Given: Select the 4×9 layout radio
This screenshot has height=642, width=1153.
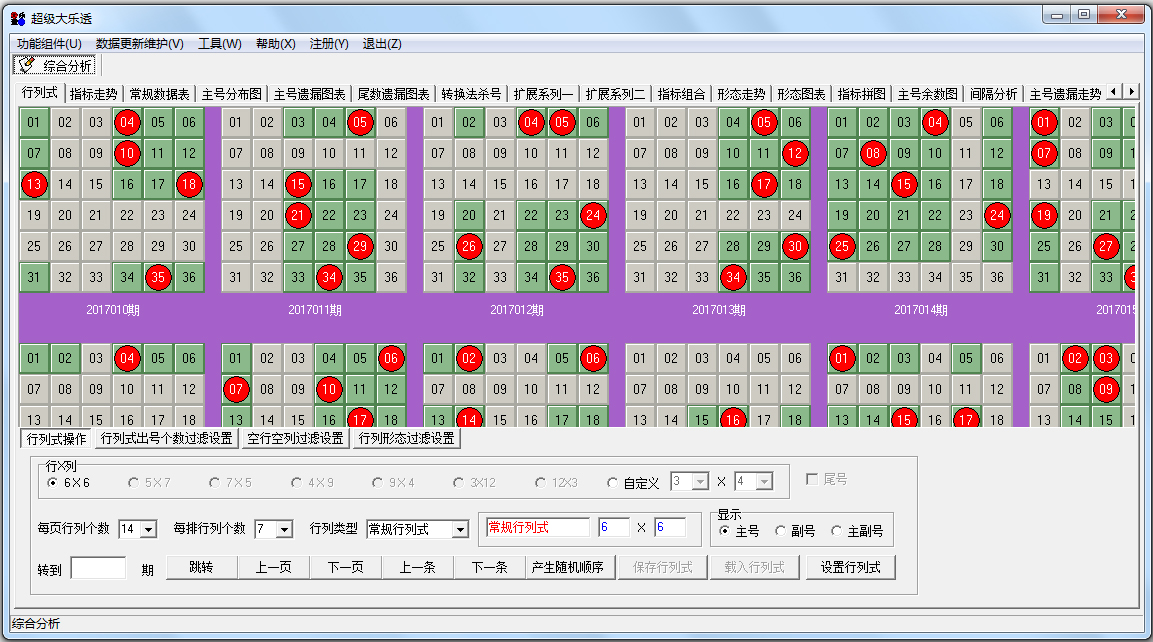Looking at the screenshot, I should tap(296, 482).
